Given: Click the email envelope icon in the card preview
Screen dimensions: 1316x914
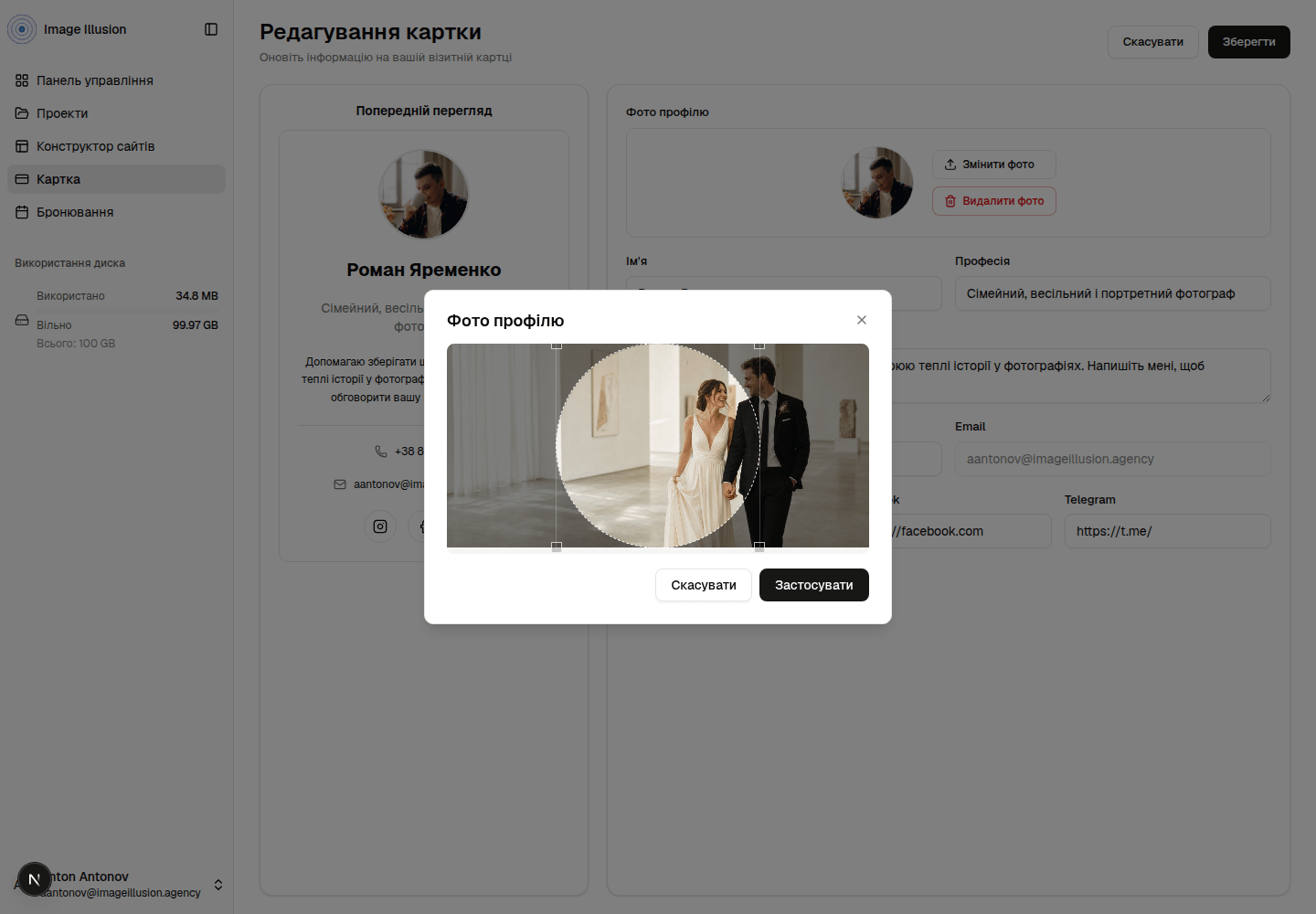Looking at the screenshot, I should (340, 484).
